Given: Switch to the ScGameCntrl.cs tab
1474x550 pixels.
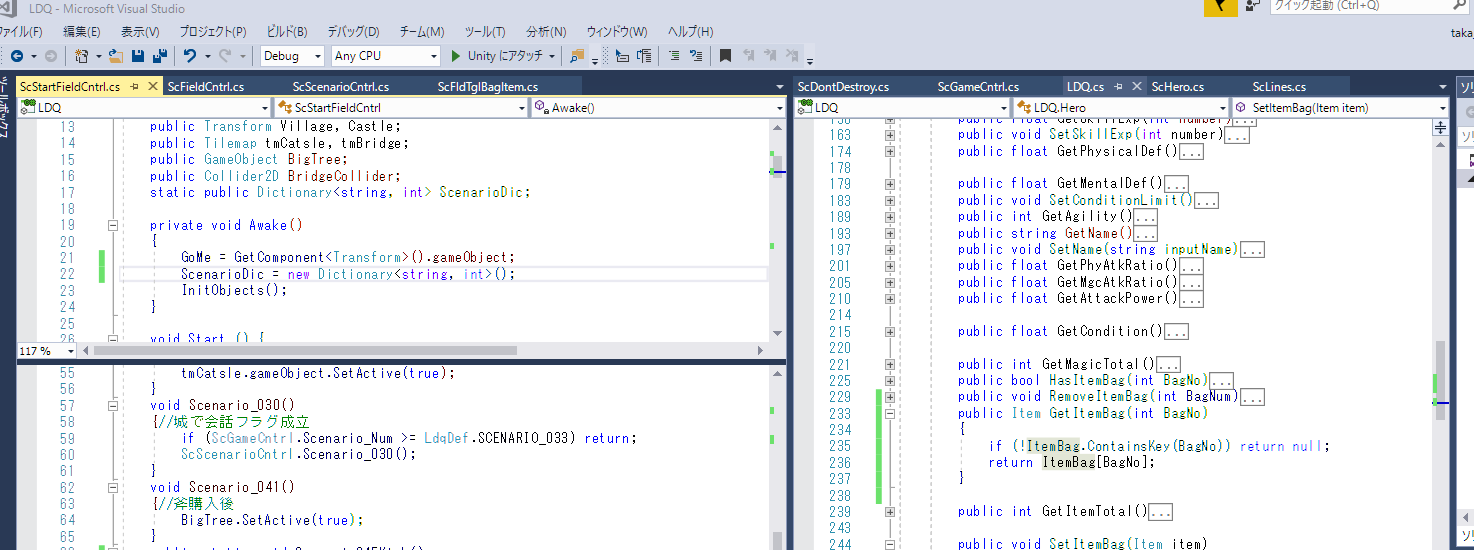Looking at the screenshot, I should (x=978, y=87).
